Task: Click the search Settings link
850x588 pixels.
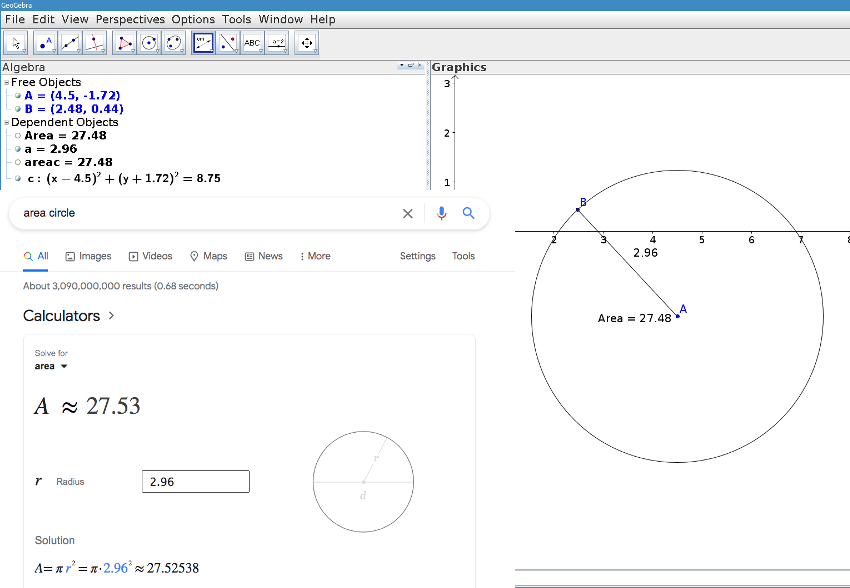Action: pyautogui.click(x=417, y=256)
